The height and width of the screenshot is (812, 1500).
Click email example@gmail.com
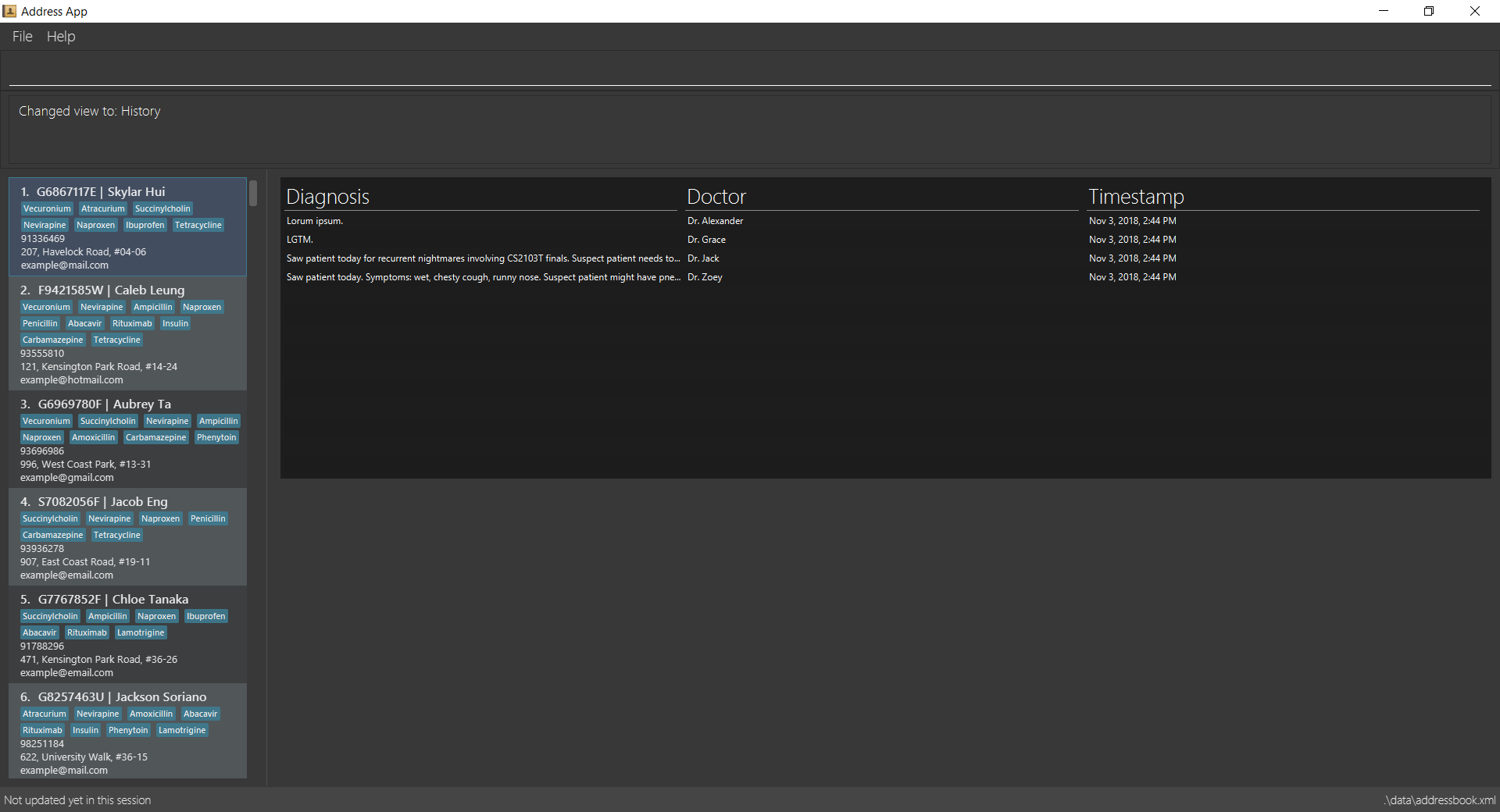[x=67, y=478]
